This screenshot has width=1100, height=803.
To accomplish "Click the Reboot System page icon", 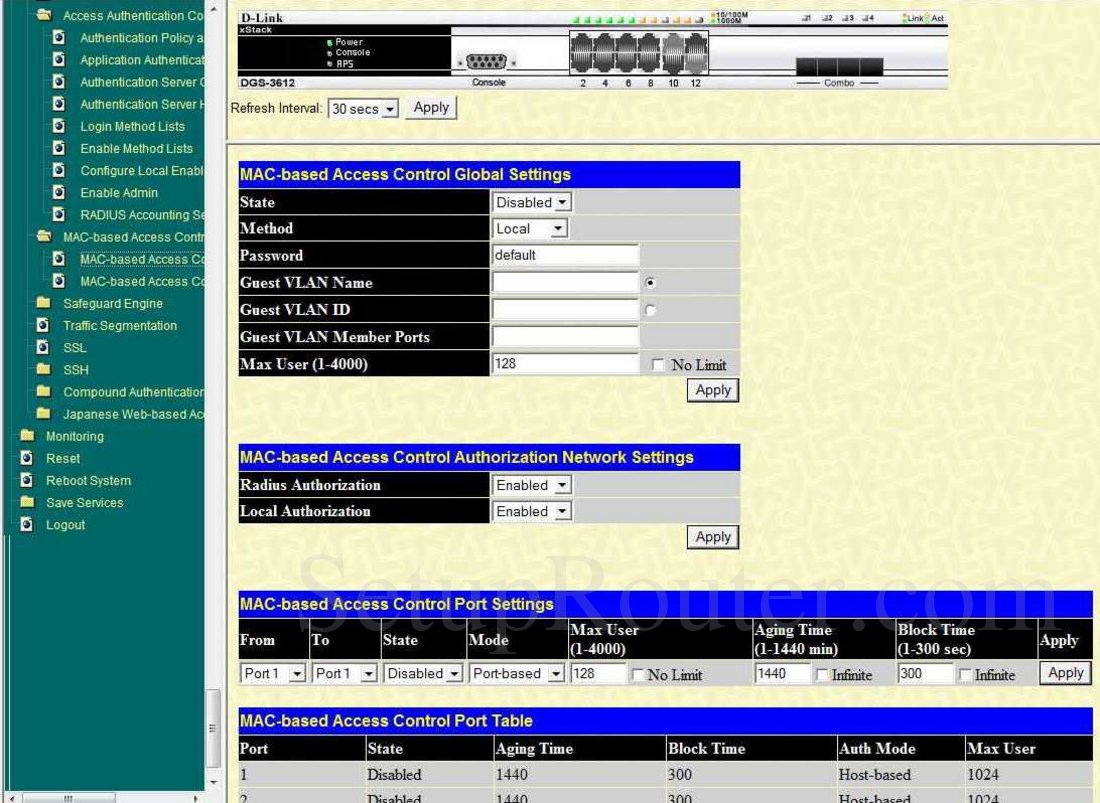I will click(27, 480).
